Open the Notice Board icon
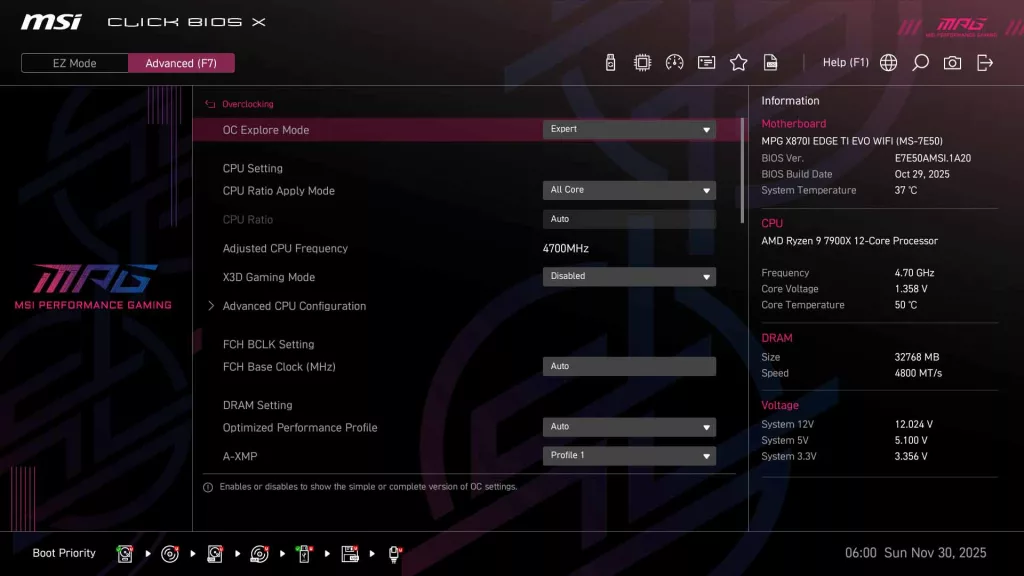Image resolution: width=1024 pixels, height=576 pixels. point(706,62)
